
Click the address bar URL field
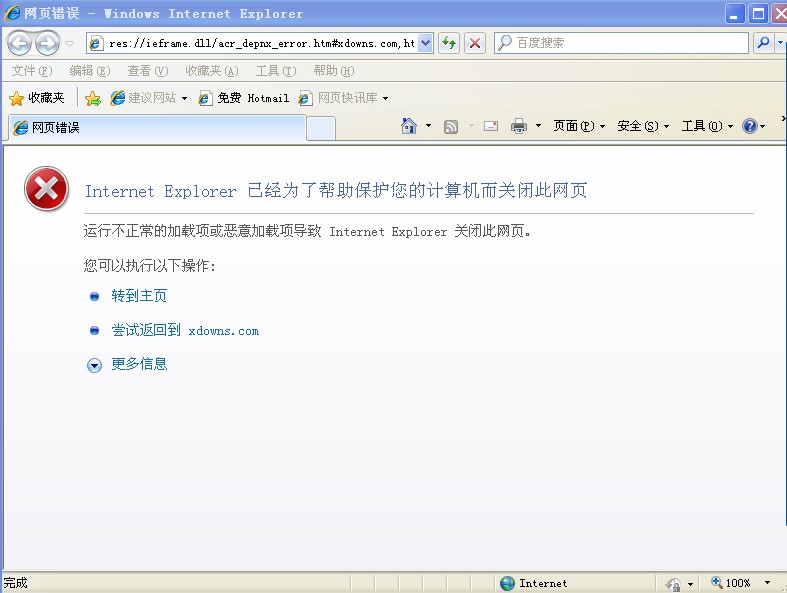point(261,44)
